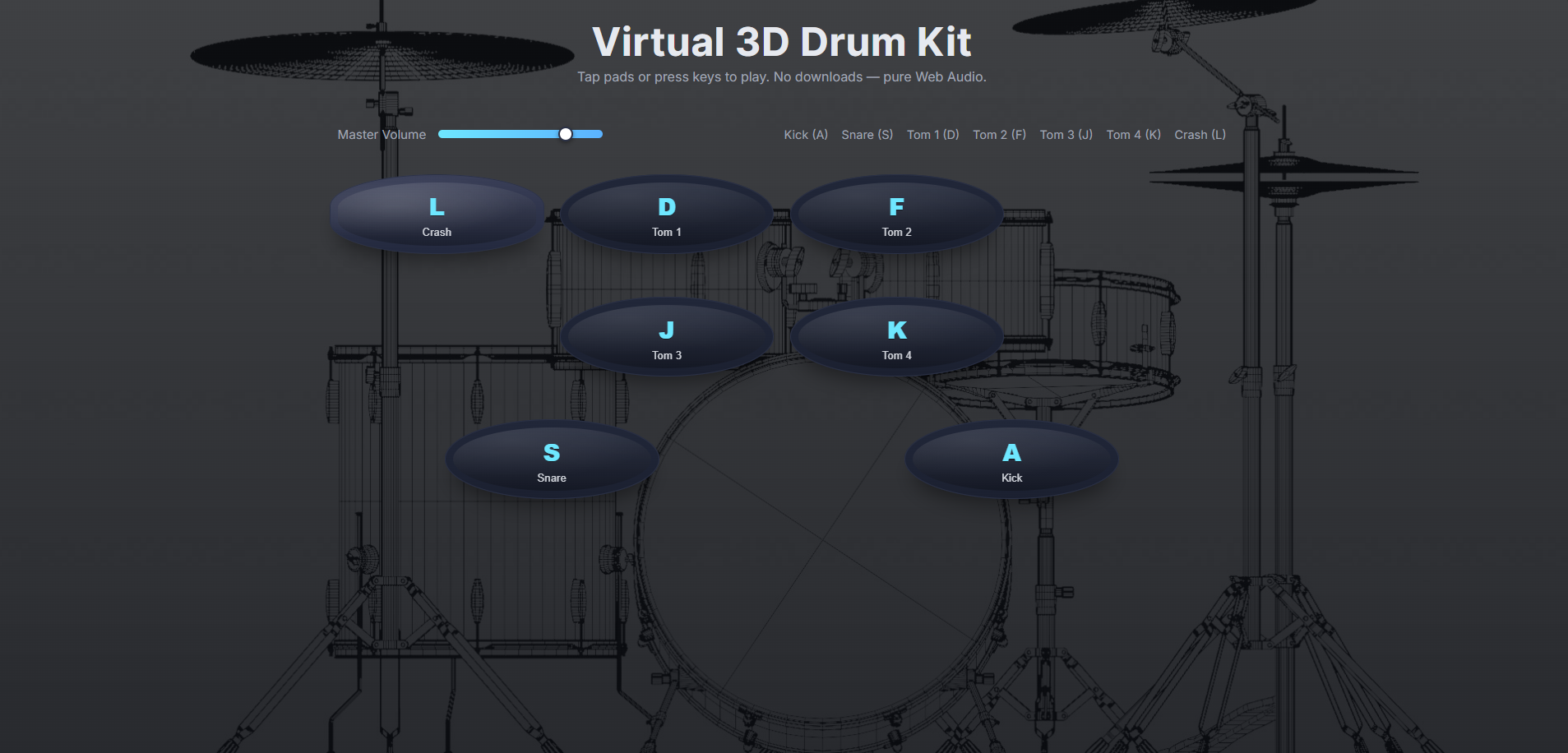The width and height of the screenshot is (1568, 753).
Task: Click the Tom 4 (K) key hint
Action: tap(1133, 134)
